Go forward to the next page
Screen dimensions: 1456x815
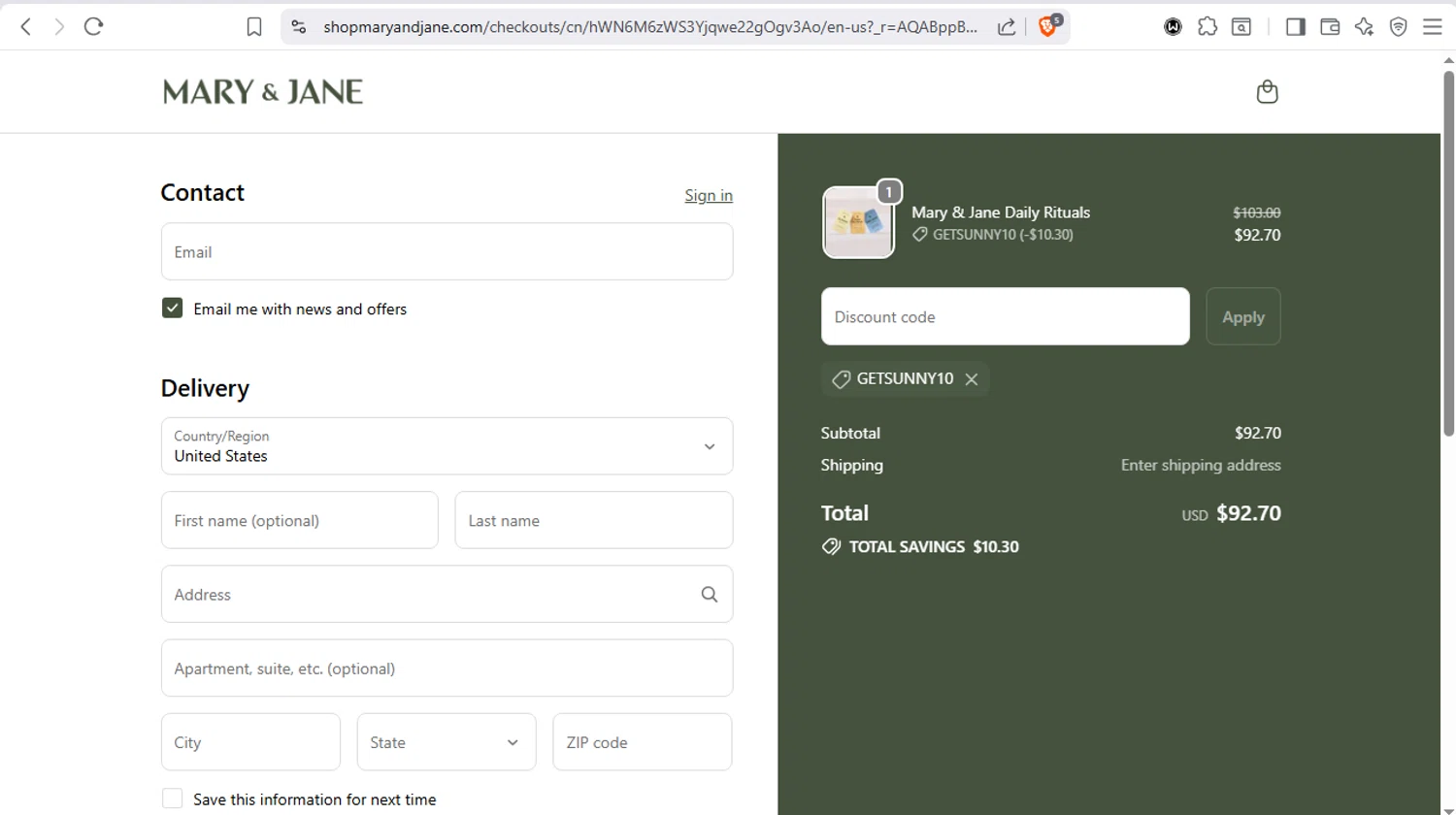tap(59, 27)
